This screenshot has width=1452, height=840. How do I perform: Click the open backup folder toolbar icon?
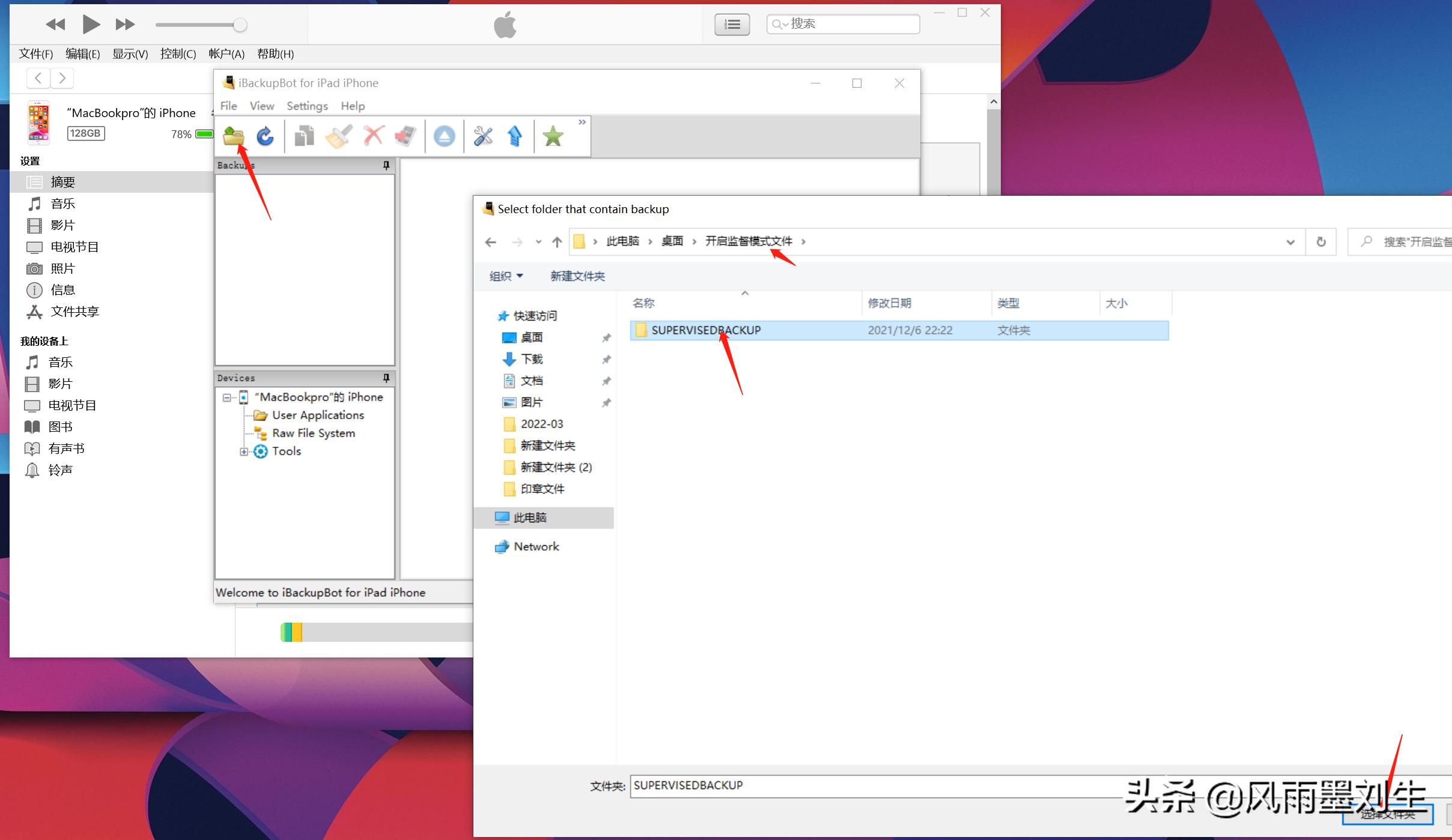(233, 136)
